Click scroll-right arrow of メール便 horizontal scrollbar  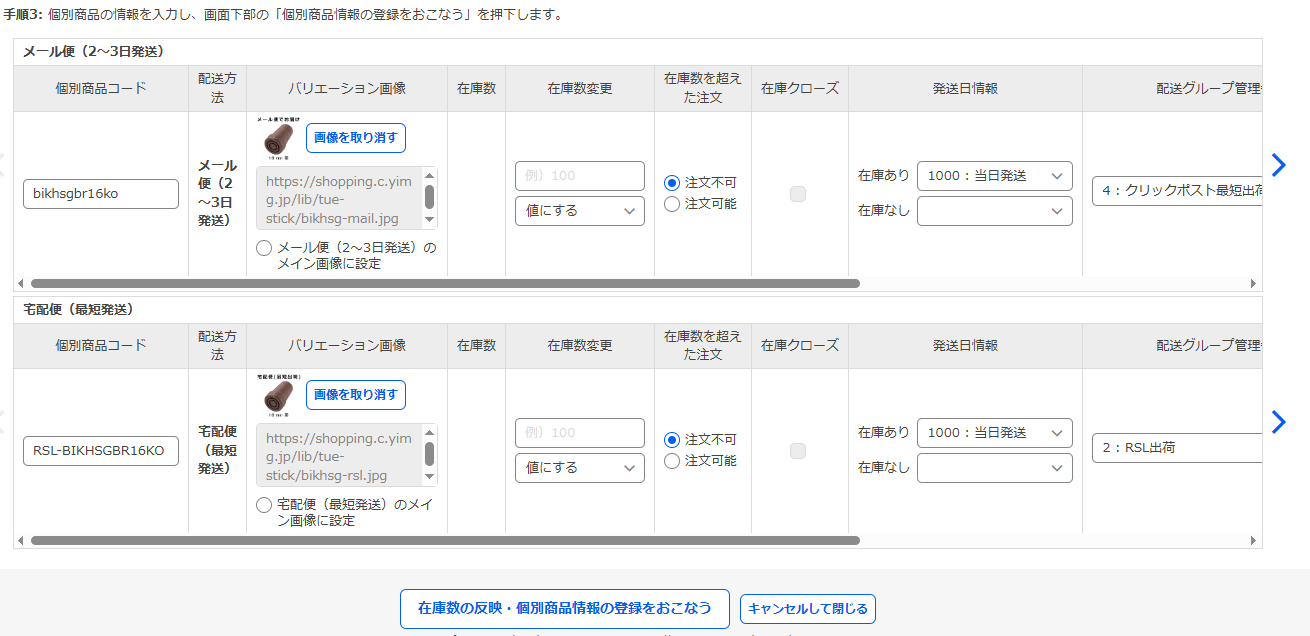point(1254,283)
